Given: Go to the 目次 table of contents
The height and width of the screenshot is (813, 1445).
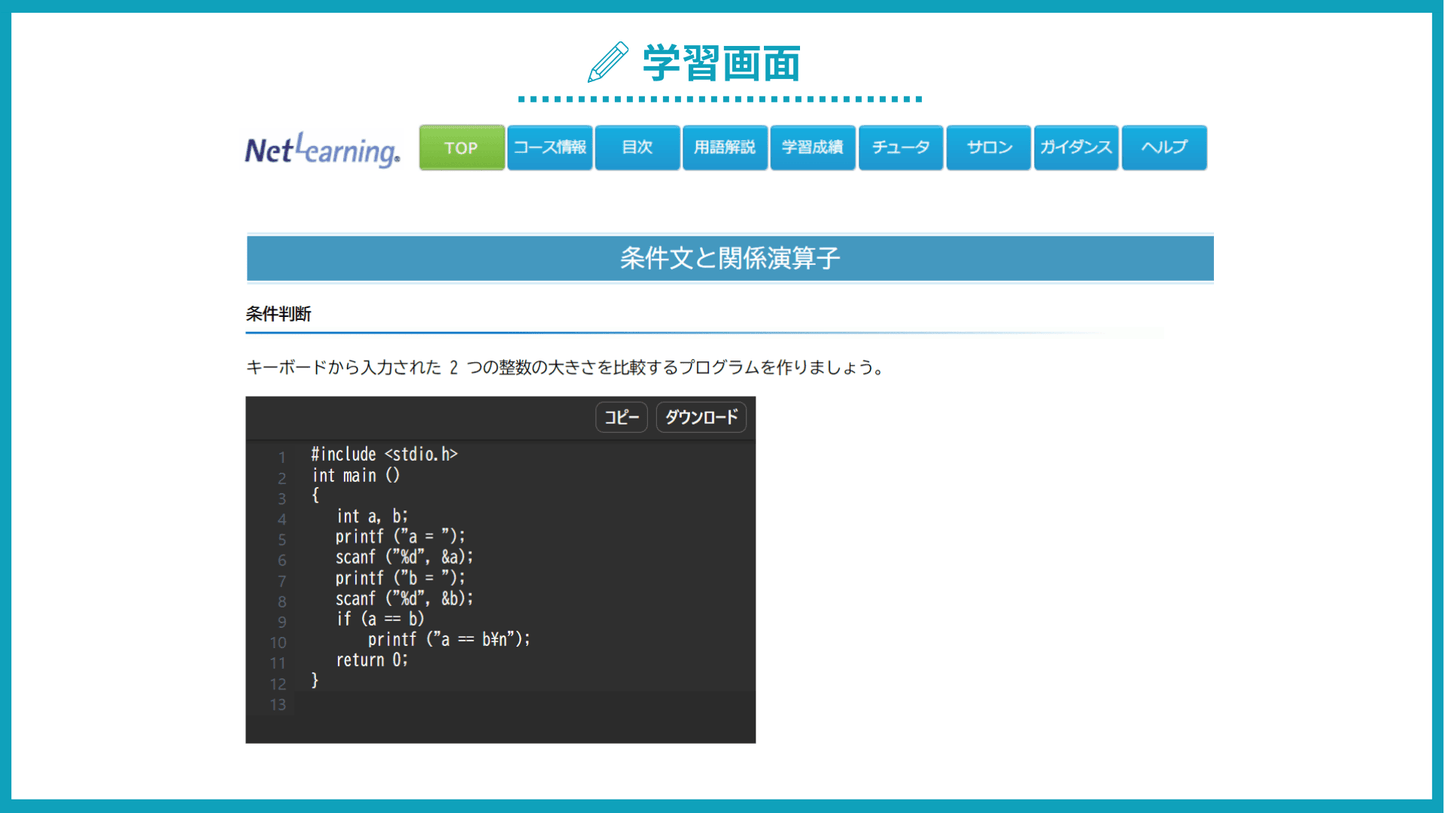Looking at the screenshot, I should [637, 148].
